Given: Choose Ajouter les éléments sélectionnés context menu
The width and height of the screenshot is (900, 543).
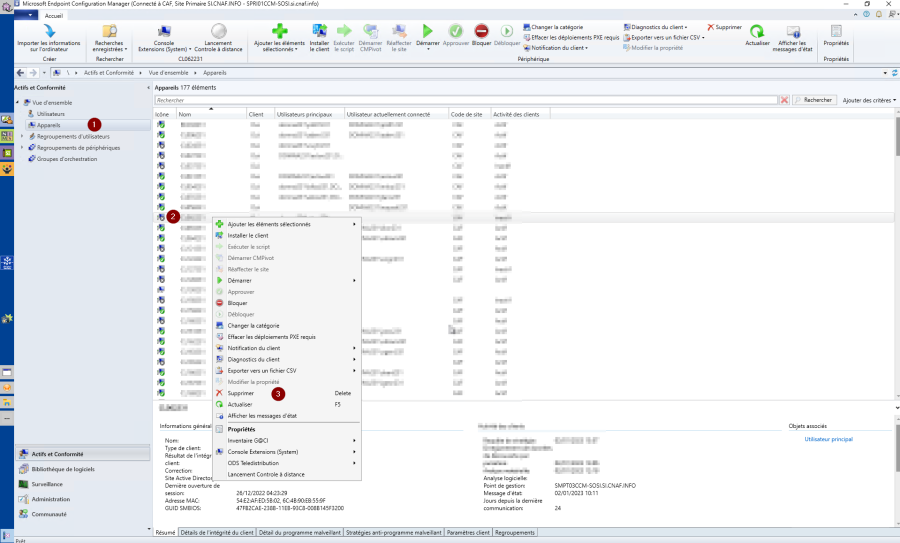Looking at the screenshot, I should (x=286, y=224).
